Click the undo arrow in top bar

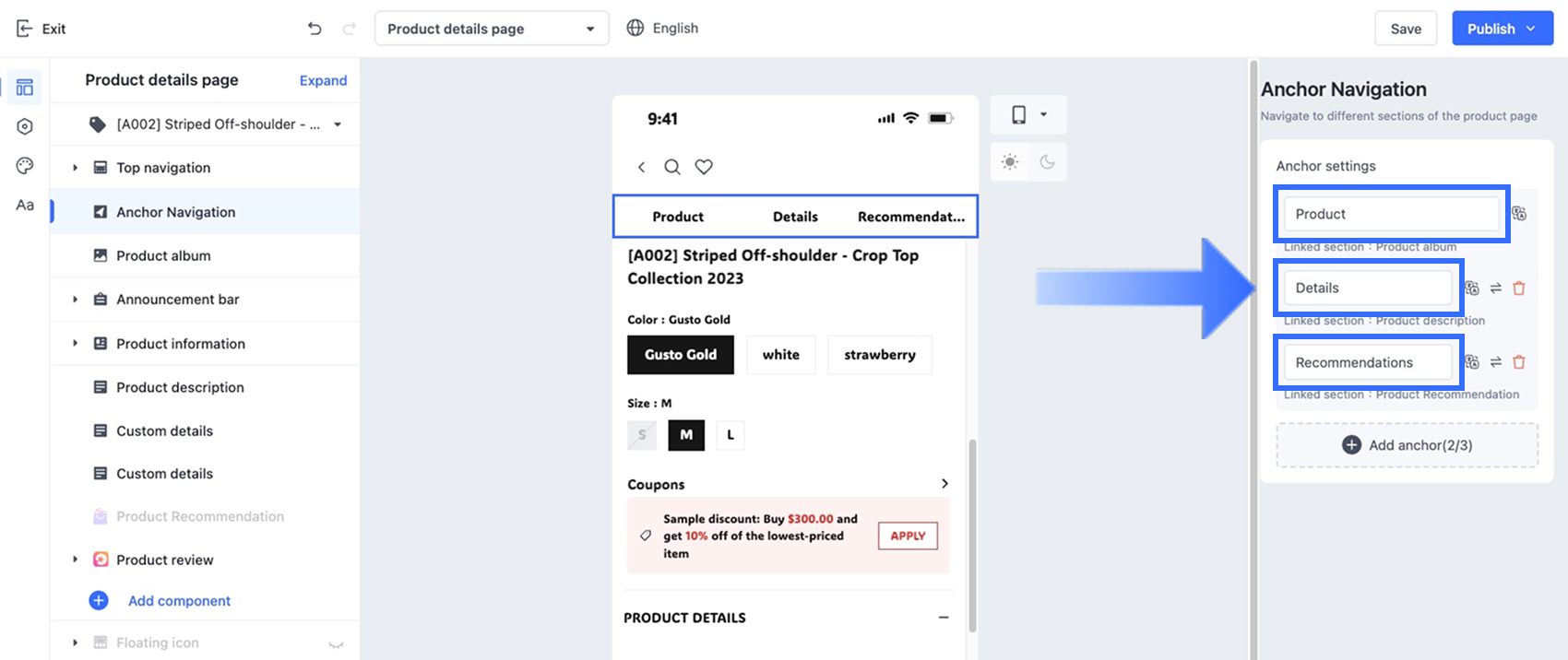[x=315, y=29]
